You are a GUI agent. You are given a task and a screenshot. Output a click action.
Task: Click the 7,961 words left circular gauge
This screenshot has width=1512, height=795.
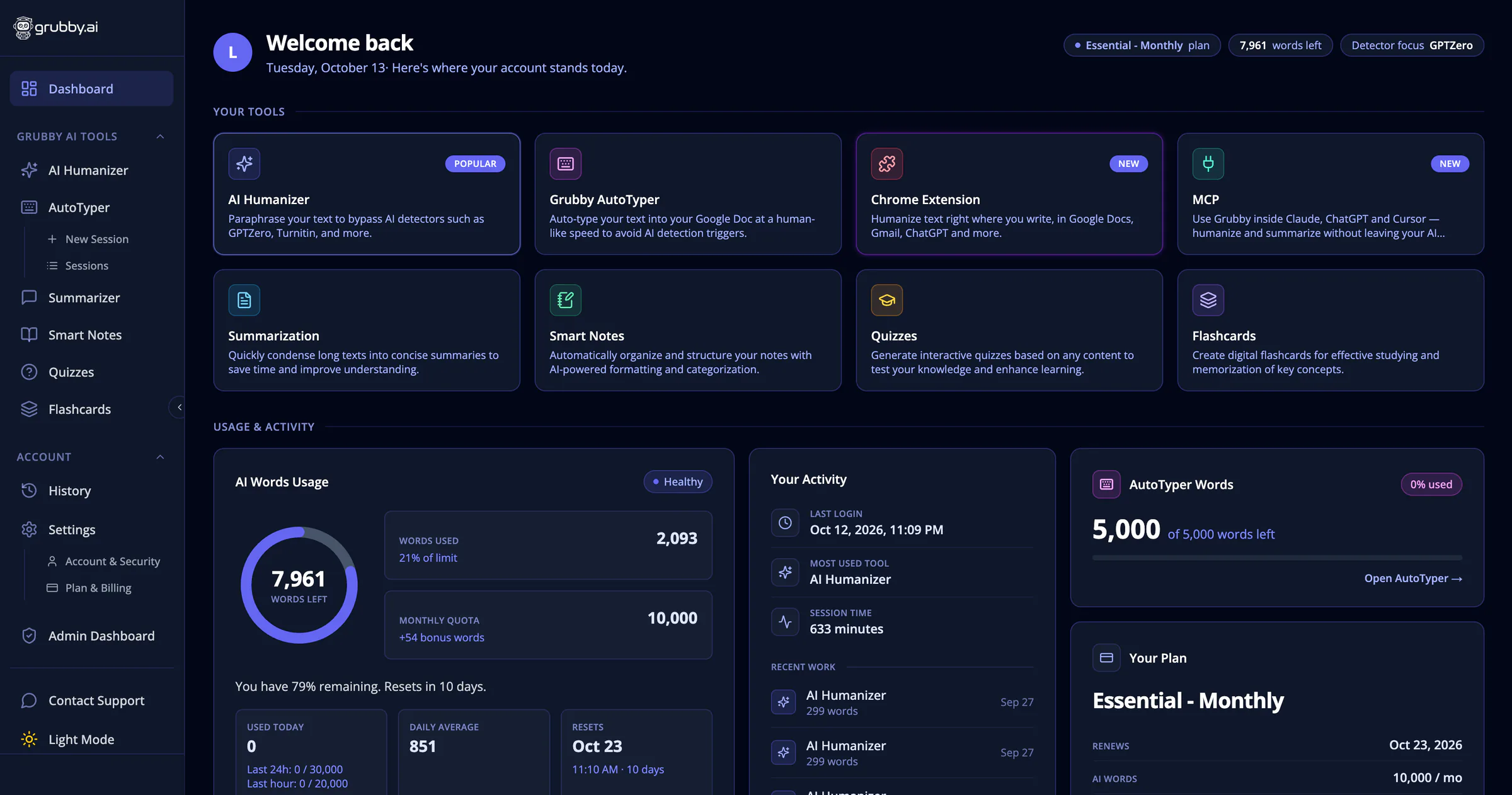coord(299,585)
